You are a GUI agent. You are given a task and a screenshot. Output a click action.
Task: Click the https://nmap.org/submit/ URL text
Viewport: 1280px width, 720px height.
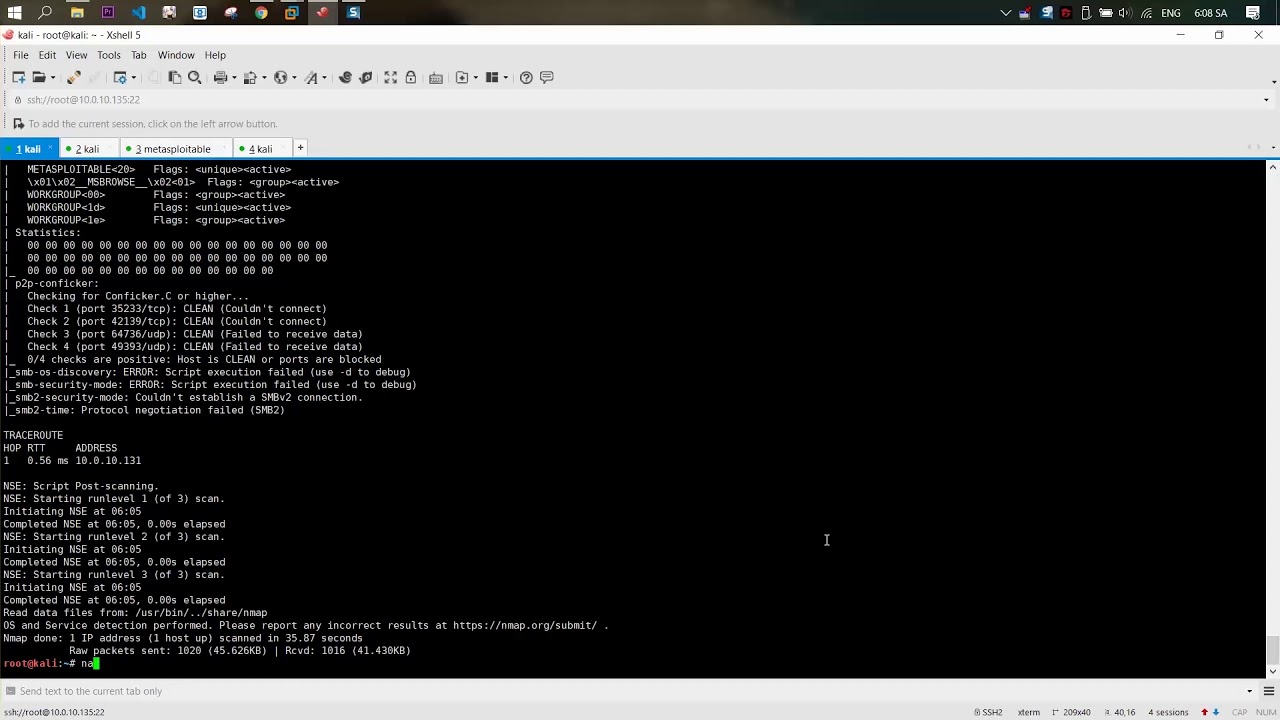click(525, 626)
